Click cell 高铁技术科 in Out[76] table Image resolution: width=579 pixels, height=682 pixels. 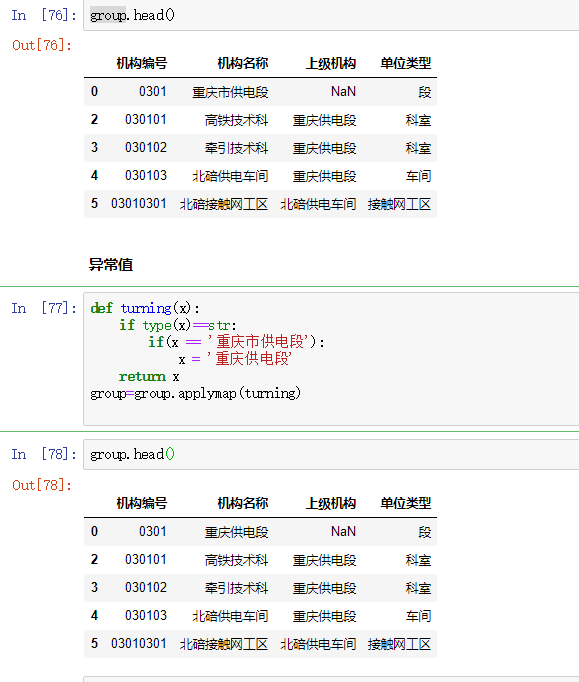pos(236,120)
